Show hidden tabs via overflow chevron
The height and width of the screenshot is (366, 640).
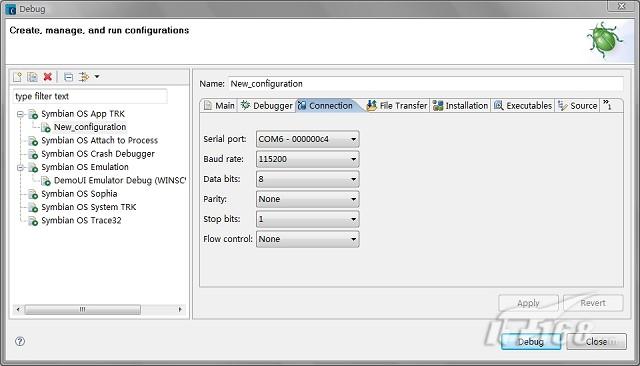(607, 105)
